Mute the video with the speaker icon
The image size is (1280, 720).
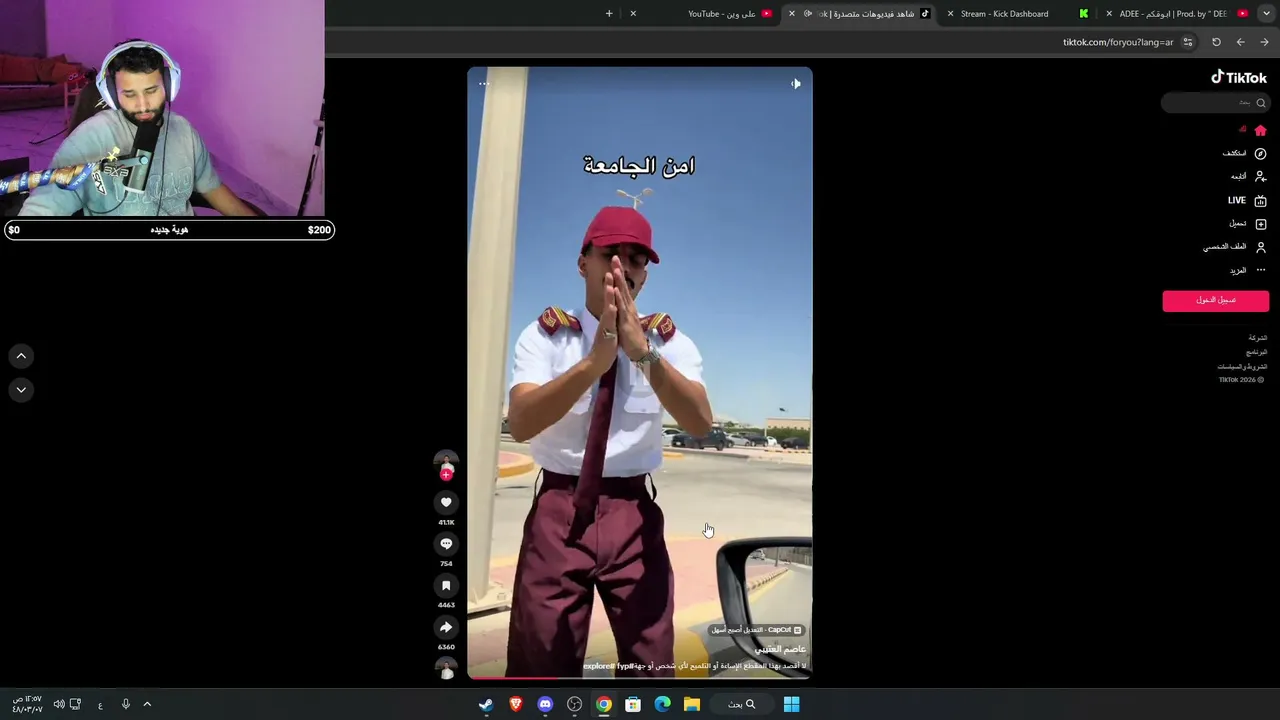coord(795,84)
